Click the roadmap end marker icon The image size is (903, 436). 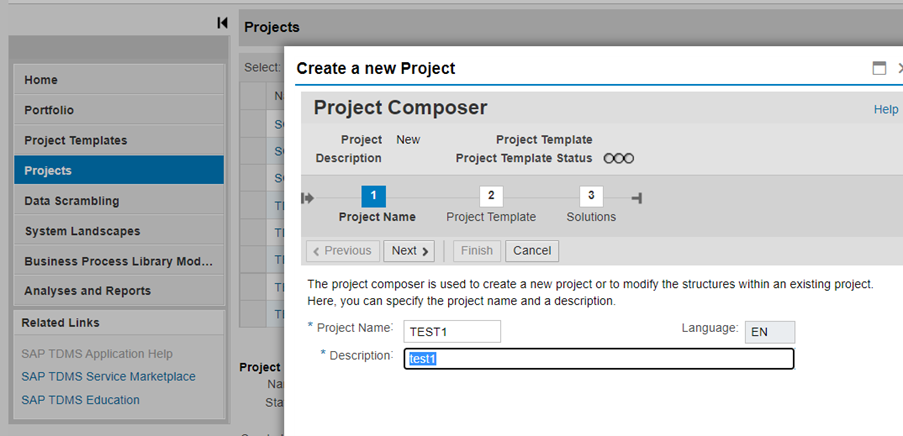(636, 198)
